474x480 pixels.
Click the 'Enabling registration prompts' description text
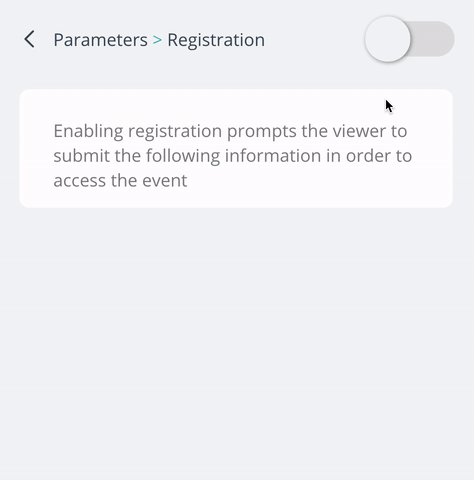[233, 156]
